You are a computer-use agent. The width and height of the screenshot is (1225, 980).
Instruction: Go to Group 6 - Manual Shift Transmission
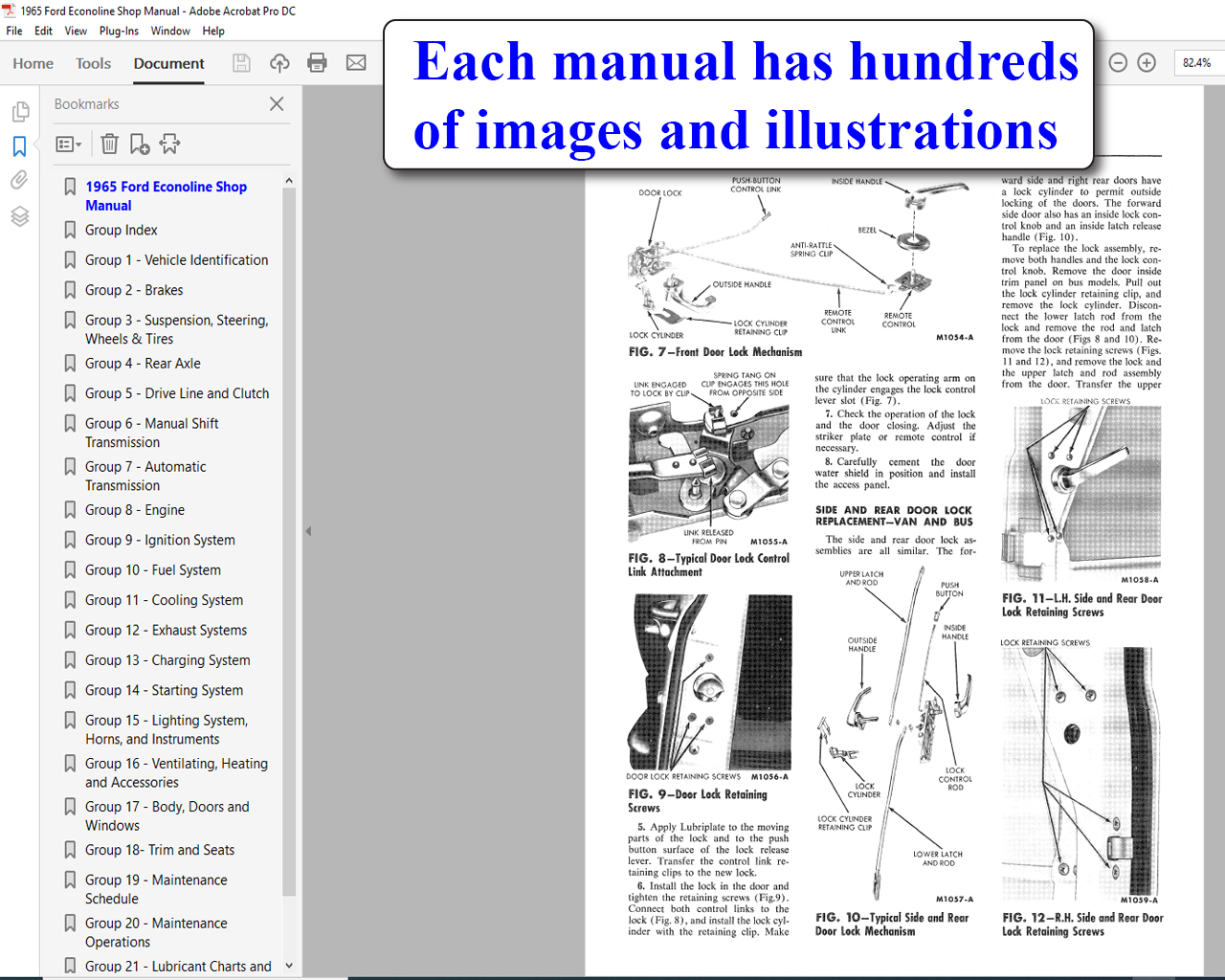tap(152, 433)
